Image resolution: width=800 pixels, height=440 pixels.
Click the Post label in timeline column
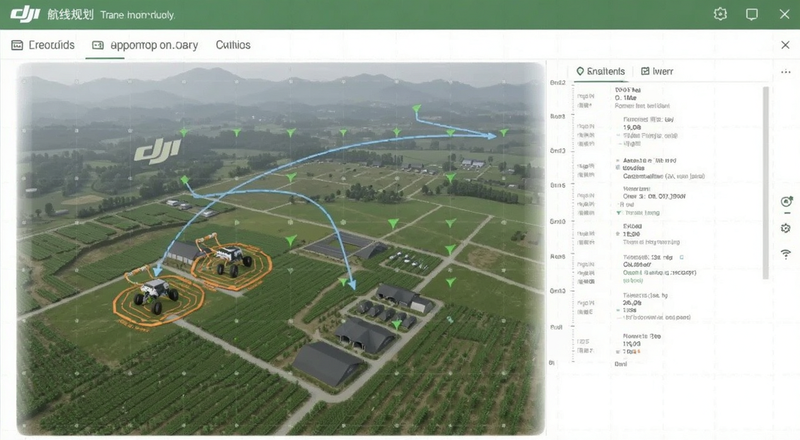(556, 327)
